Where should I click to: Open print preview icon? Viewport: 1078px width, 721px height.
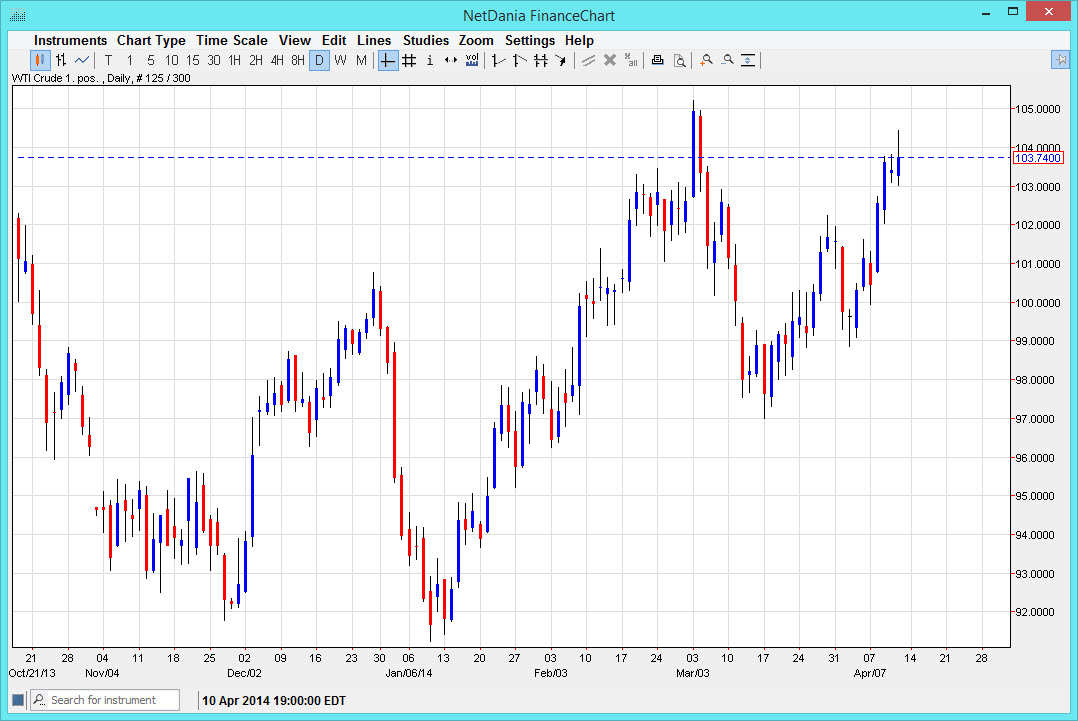pos(679,61)
